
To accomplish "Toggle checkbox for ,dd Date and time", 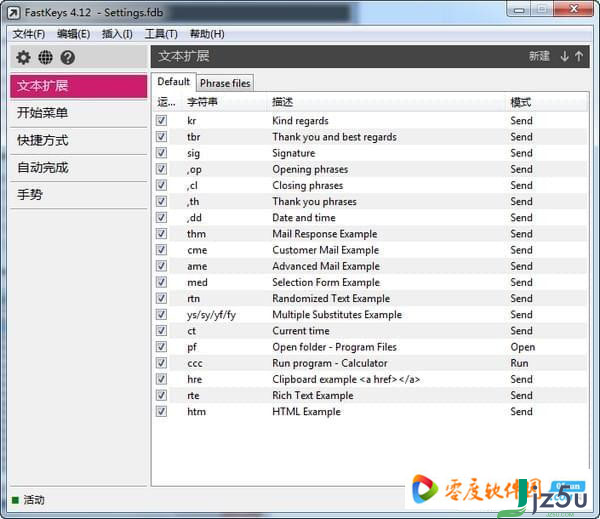I will click(x=161, y=218).
